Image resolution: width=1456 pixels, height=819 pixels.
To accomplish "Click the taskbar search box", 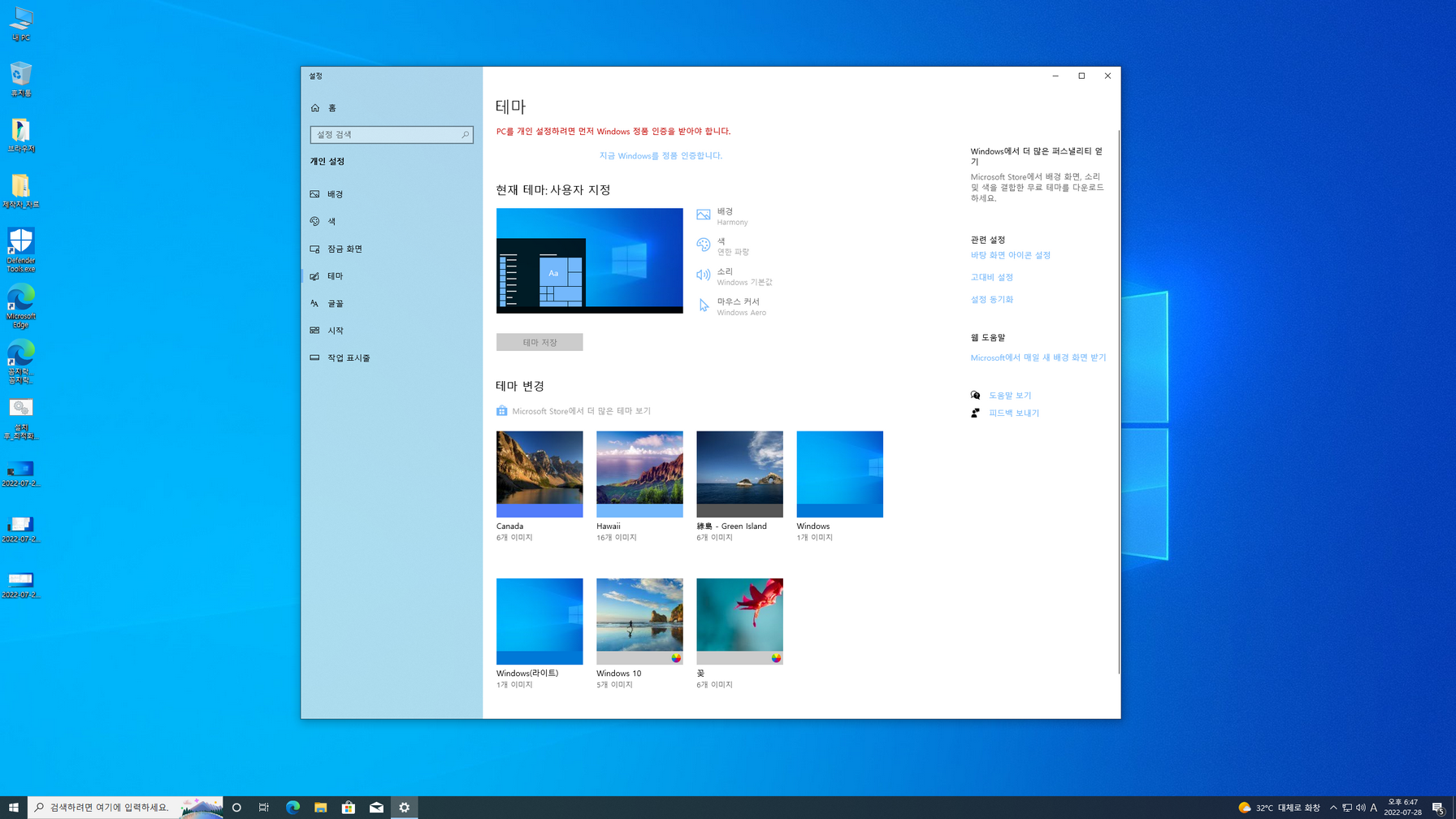I will 125,808.
